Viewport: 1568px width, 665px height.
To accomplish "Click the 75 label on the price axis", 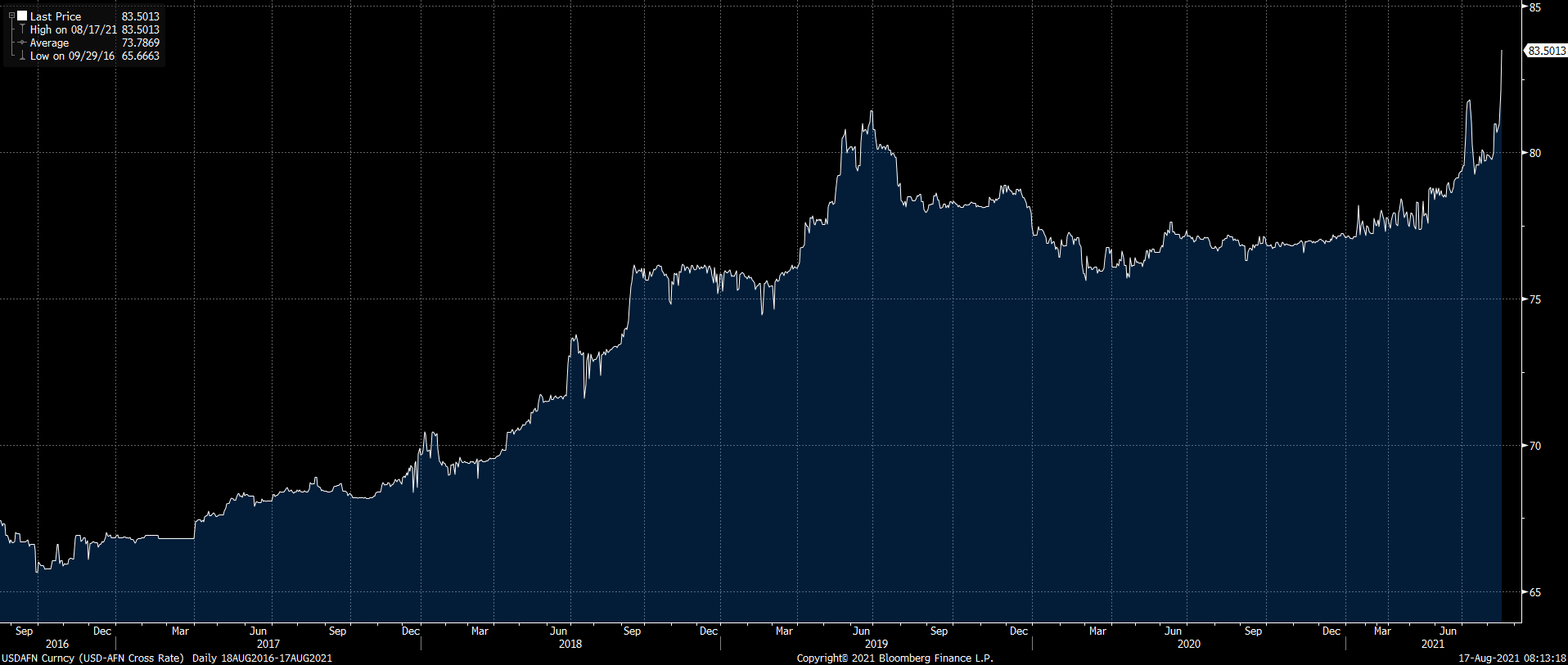I will tap(1534, 299).
